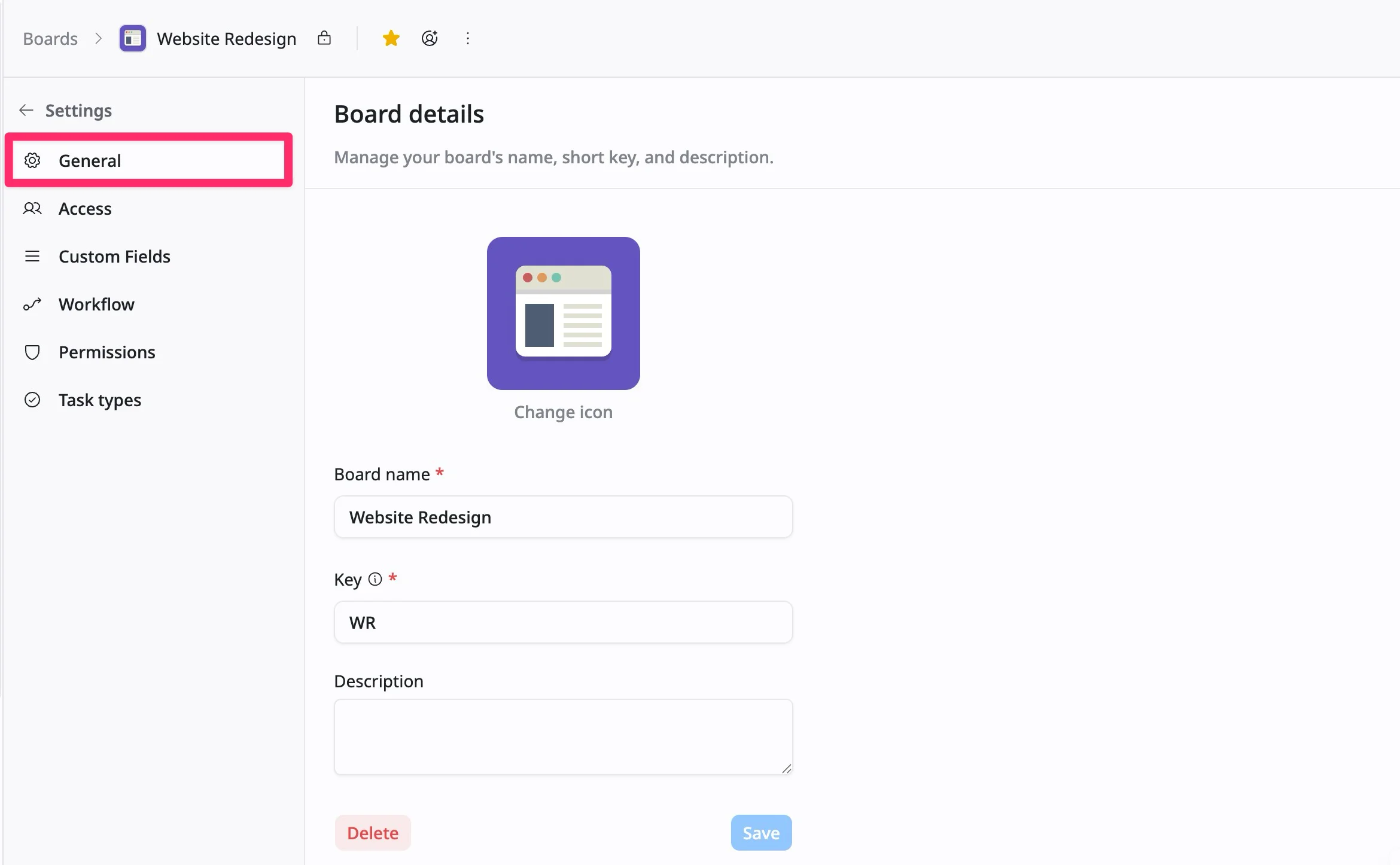Screen dimensions: 1400x865
Task: Open the Task types section
Action: click(148, 400)
